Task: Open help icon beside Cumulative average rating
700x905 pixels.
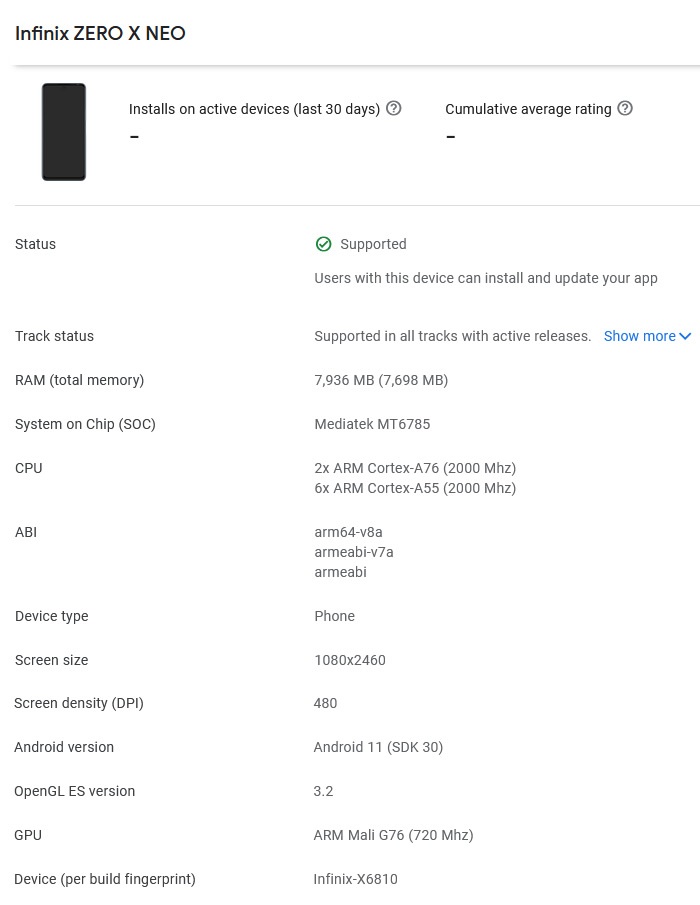Action: [625, 109]
